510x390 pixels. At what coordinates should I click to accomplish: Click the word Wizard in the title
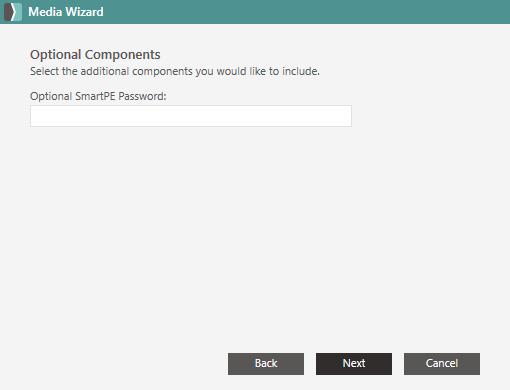point(84,12)
